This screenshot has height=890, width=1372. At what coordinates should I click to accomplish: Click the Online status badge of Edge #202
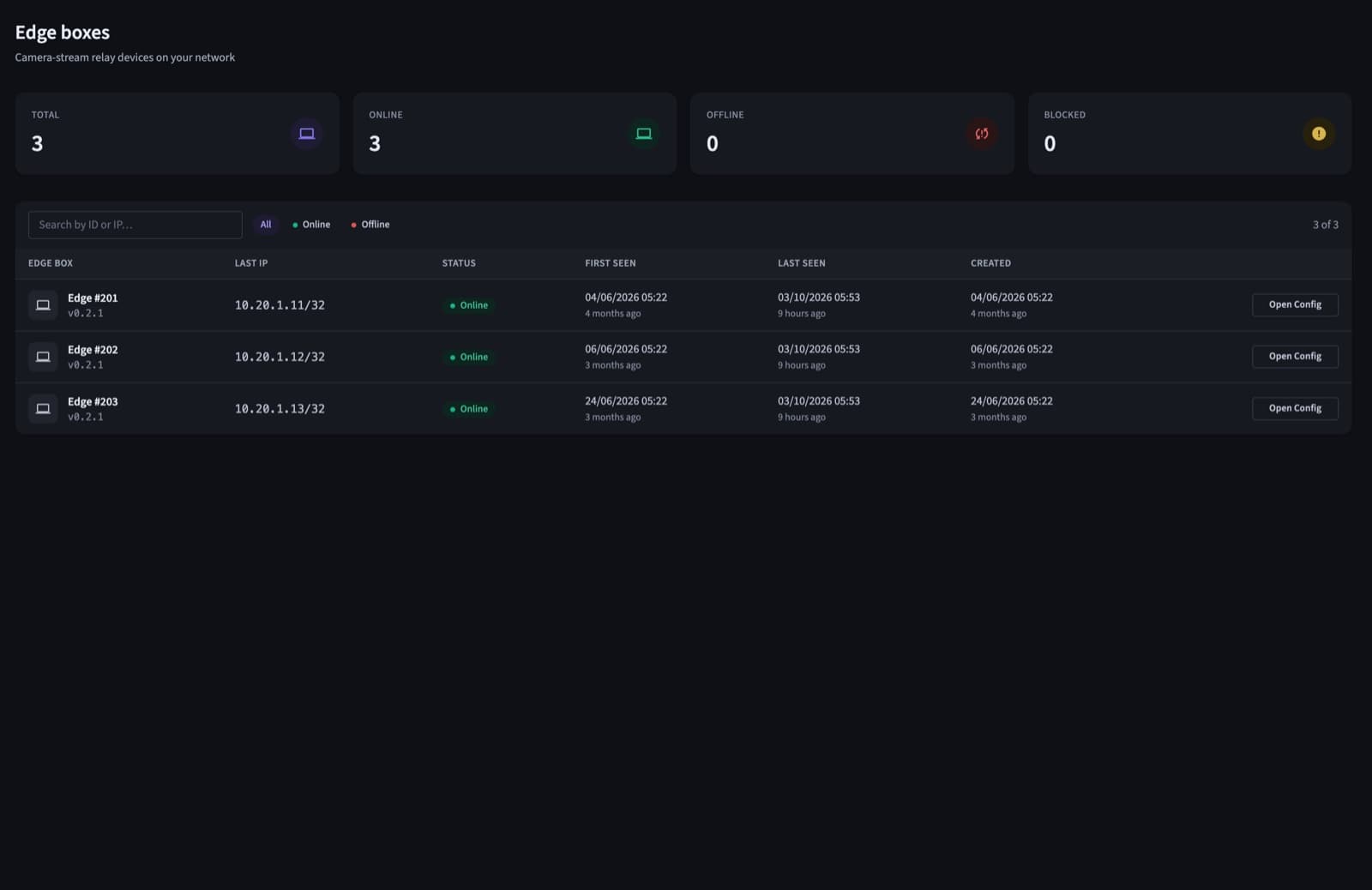point(469,357)
